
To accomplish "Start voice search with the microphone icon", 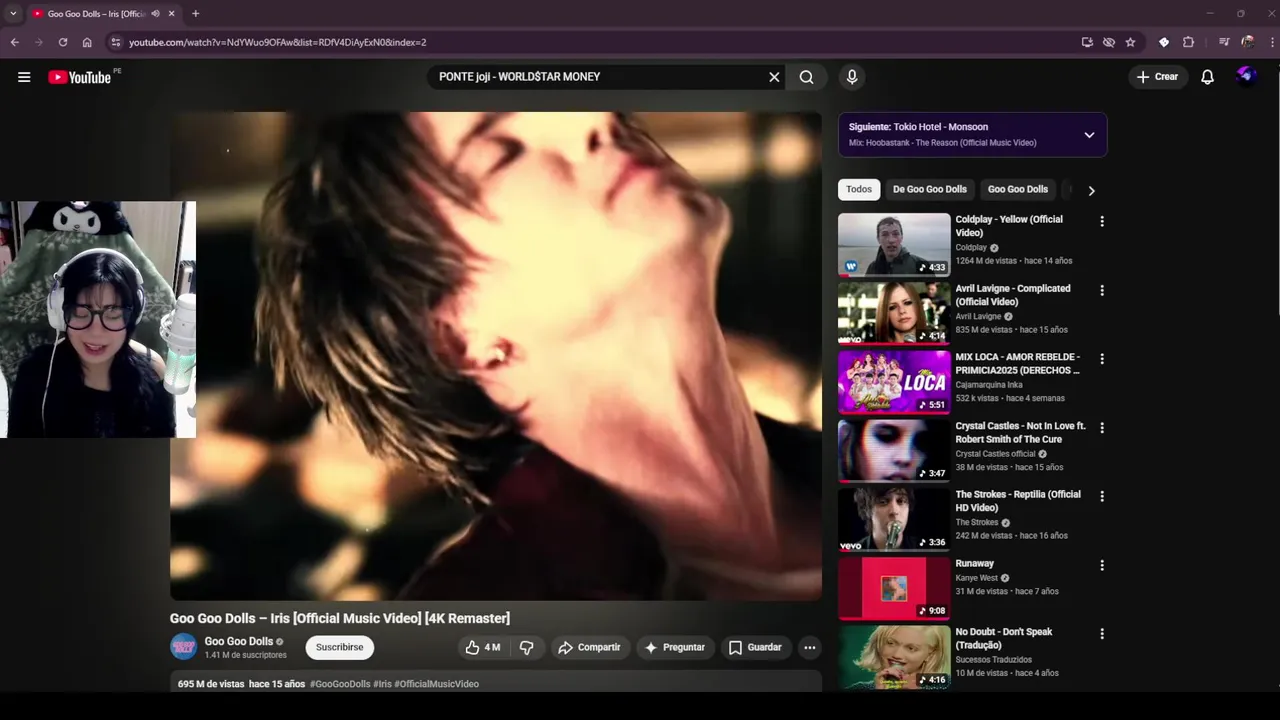I will [852, 77].
